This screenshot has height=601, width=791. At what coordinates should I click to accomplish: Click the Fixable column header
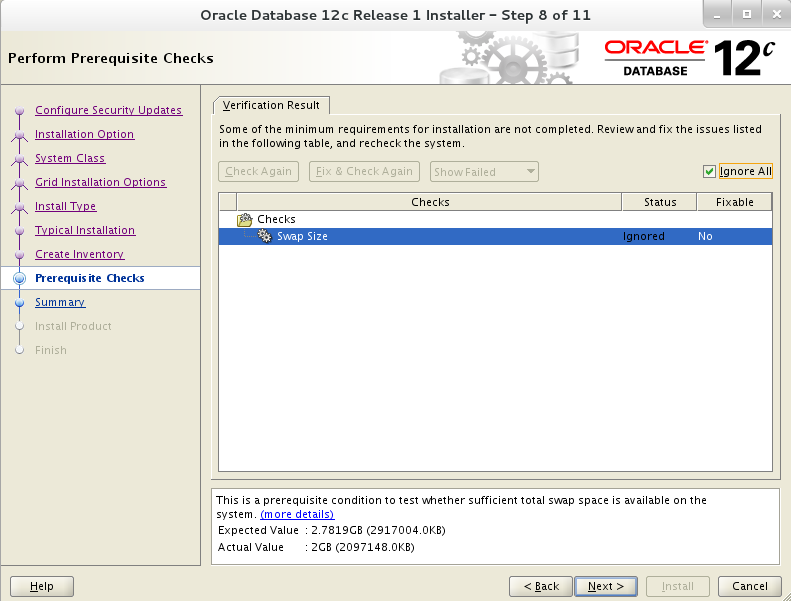coord(734,202)
